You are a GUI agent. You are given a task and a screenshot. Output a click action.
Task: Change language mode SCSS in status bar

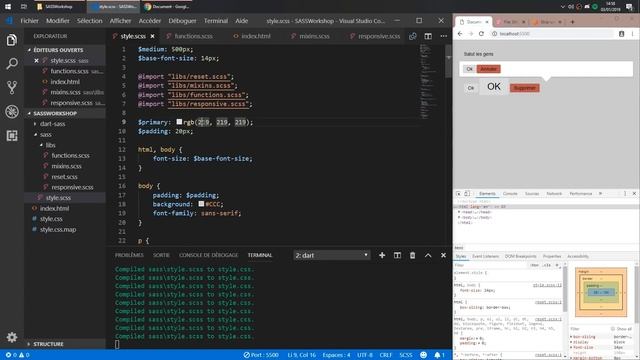(405, 355)
